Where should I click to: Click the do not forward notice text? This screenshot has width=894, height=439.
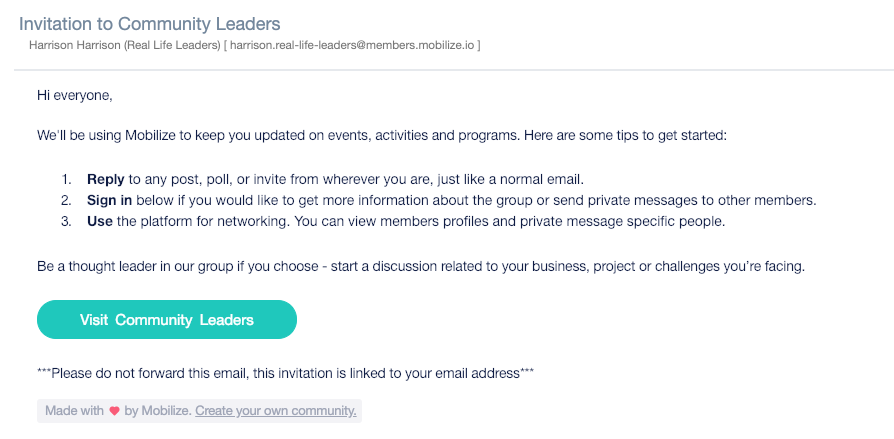286,373
